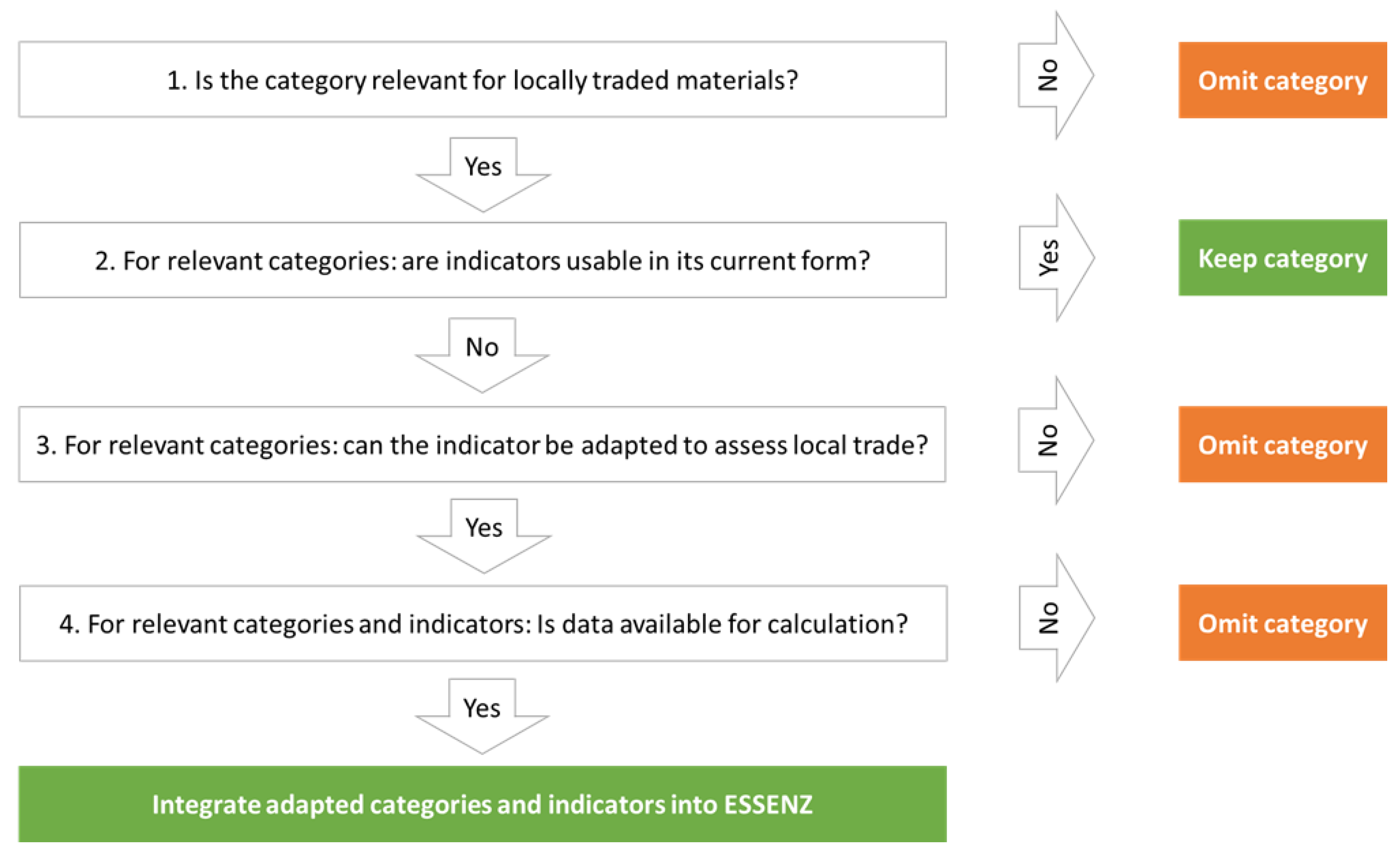Select the green Keep category box
1400x855 pixels.
click(1282, 258)
